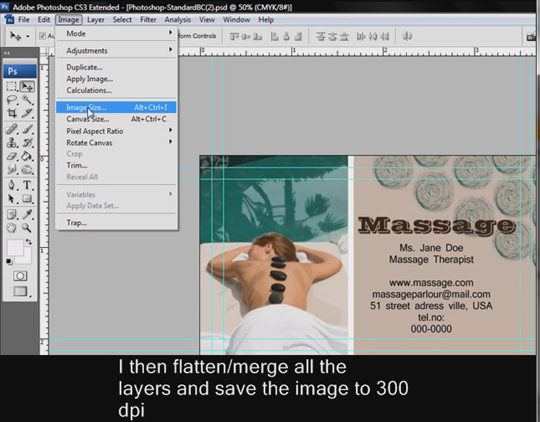Collapse the toolbox with double arrows

click(x=7, y=53)
